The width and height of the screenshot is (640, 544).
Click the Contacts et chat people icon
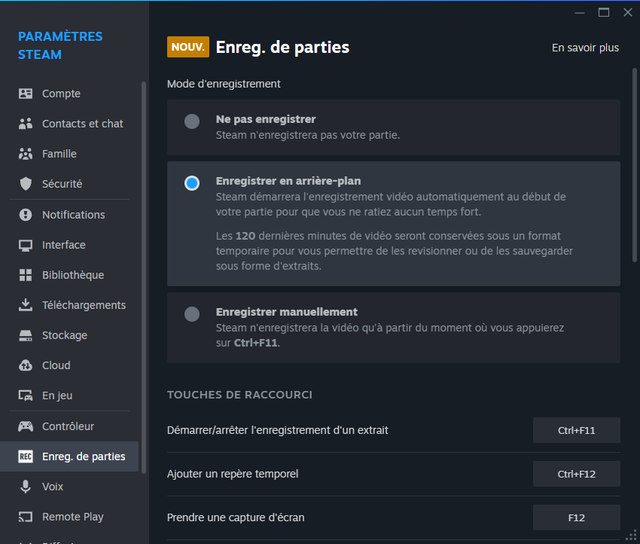coord(25,124)
